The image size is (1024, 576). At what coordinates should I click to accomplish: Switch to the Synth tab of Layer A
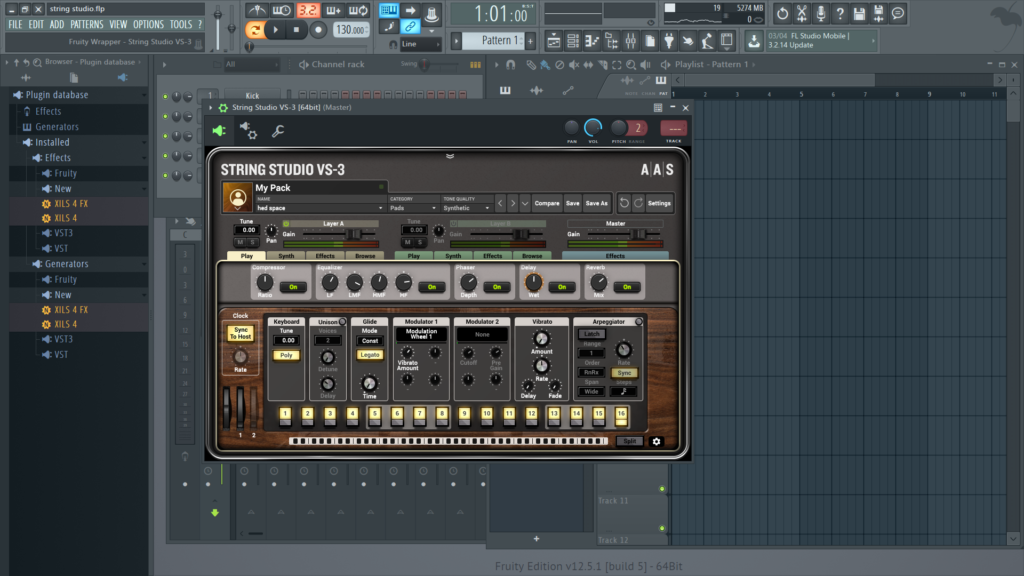pyautogui.click(x=287, y=253)
